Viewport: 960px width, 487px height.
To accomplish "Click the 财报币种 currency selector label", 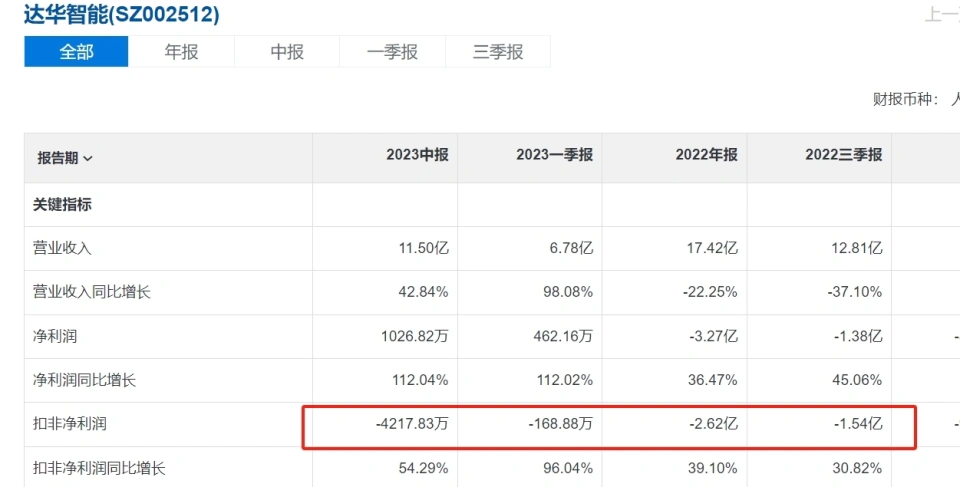I will coord(905,99).
